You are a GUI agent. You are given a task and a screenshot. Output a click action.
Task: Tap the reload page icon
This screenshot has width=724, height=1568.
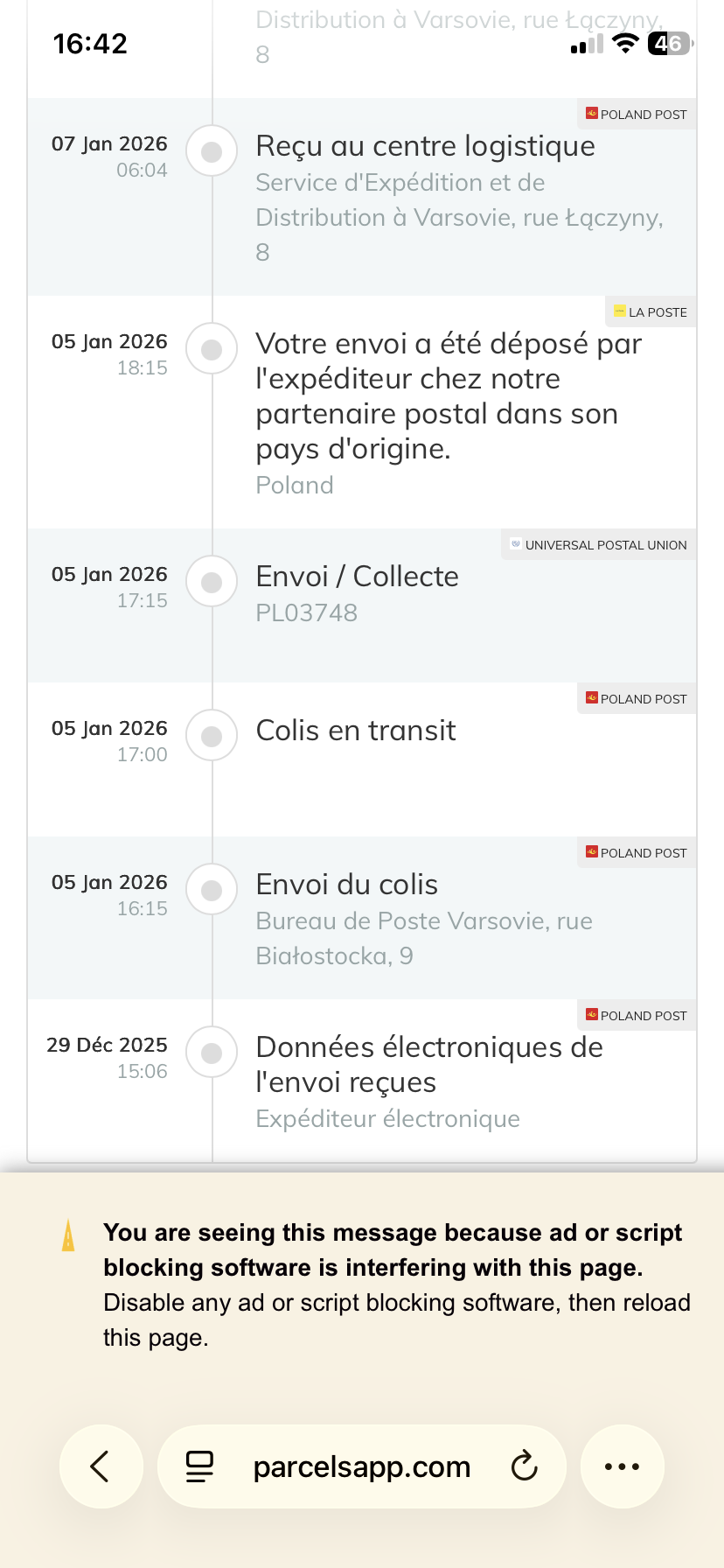pos(524,1466)
